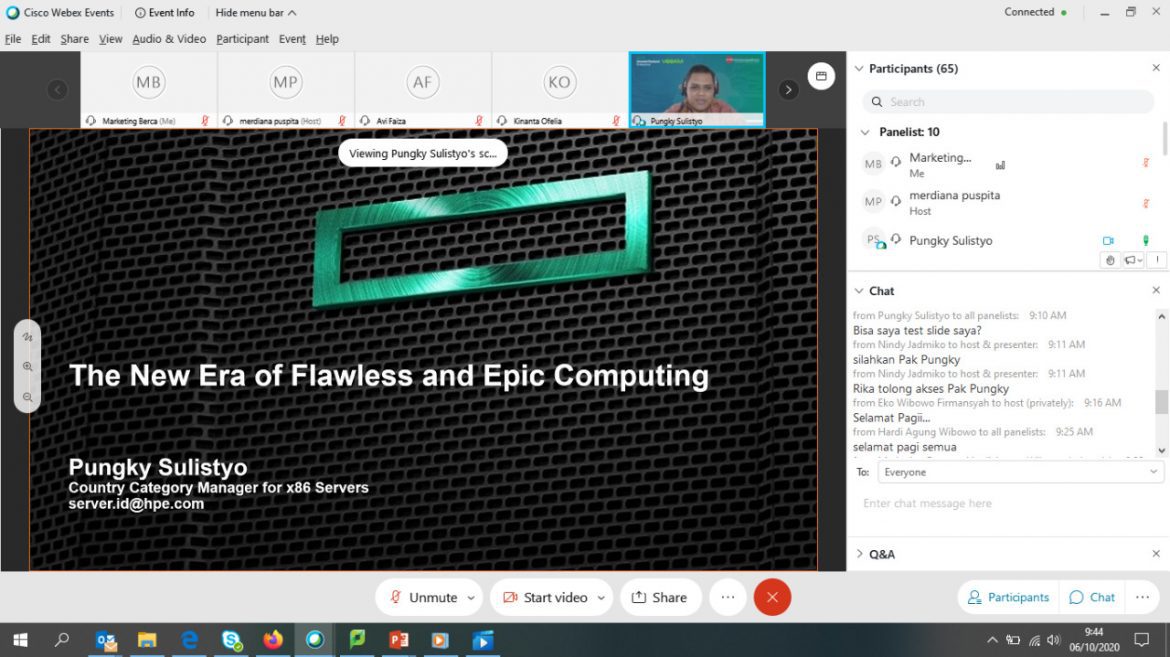The height and width of the screenshot is (657, 1170).
Task: Collapse the Participants panel header
Action: pos(859,69)
